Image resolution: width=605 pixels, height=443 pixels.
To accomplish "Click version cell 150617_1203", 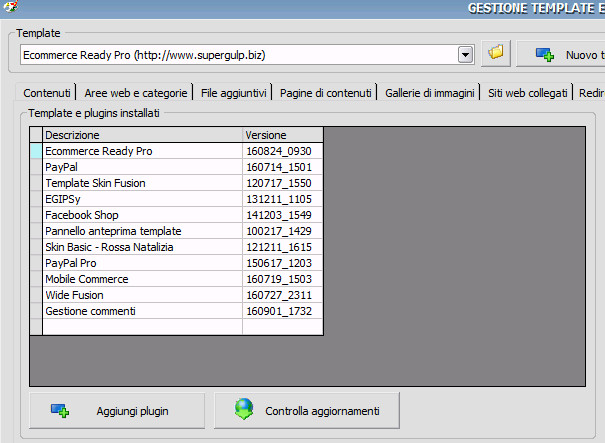I will point(282,263).
